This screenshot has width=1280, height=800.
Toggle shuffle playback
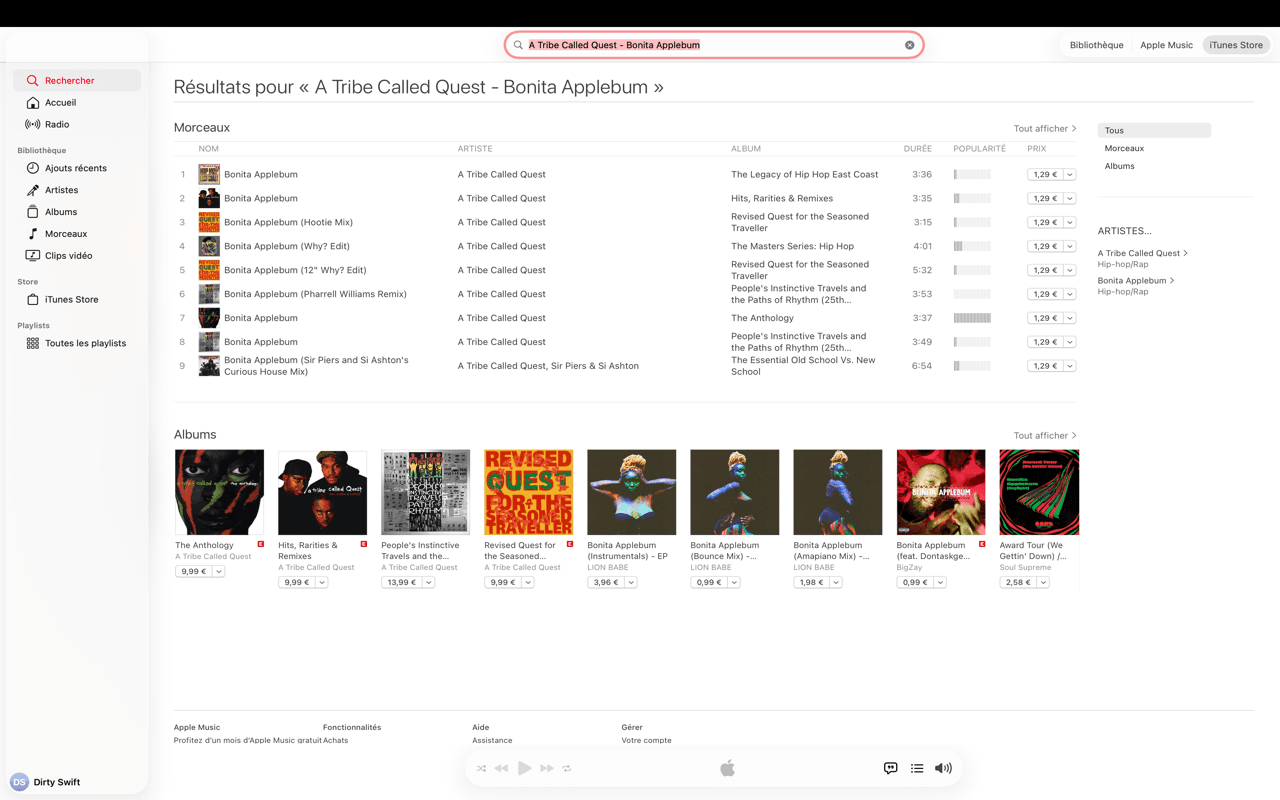481,768
